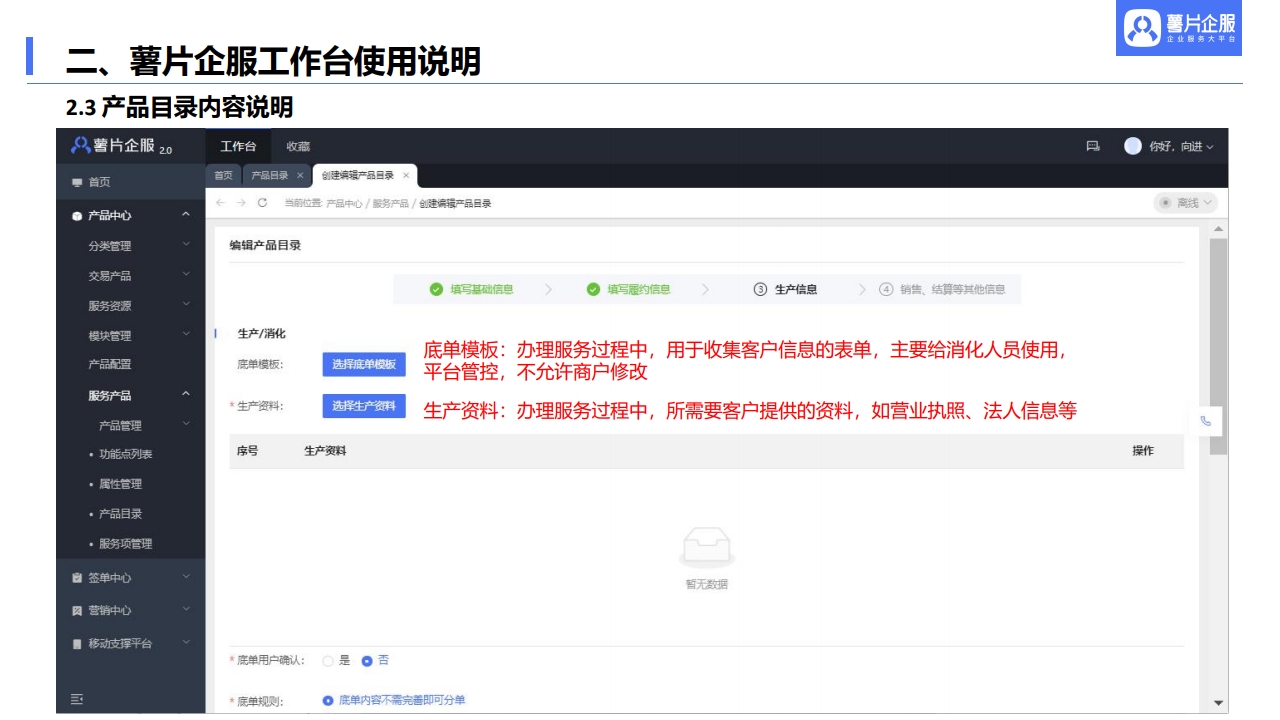Click 服务产品 in the breadcrumb

coord(390,203)
